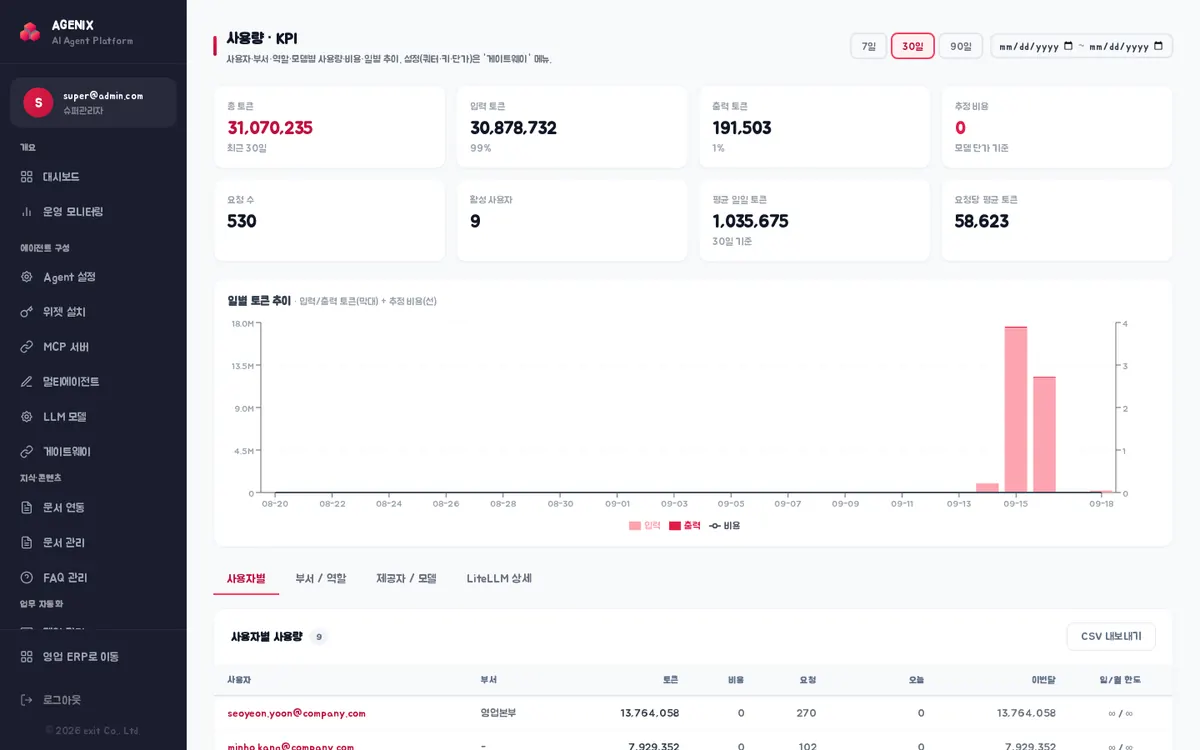This screenshot has width=1200, height=750.
Task: Click the 요청 value 270 in seoyeon row
Action: [x=806, y=713]
